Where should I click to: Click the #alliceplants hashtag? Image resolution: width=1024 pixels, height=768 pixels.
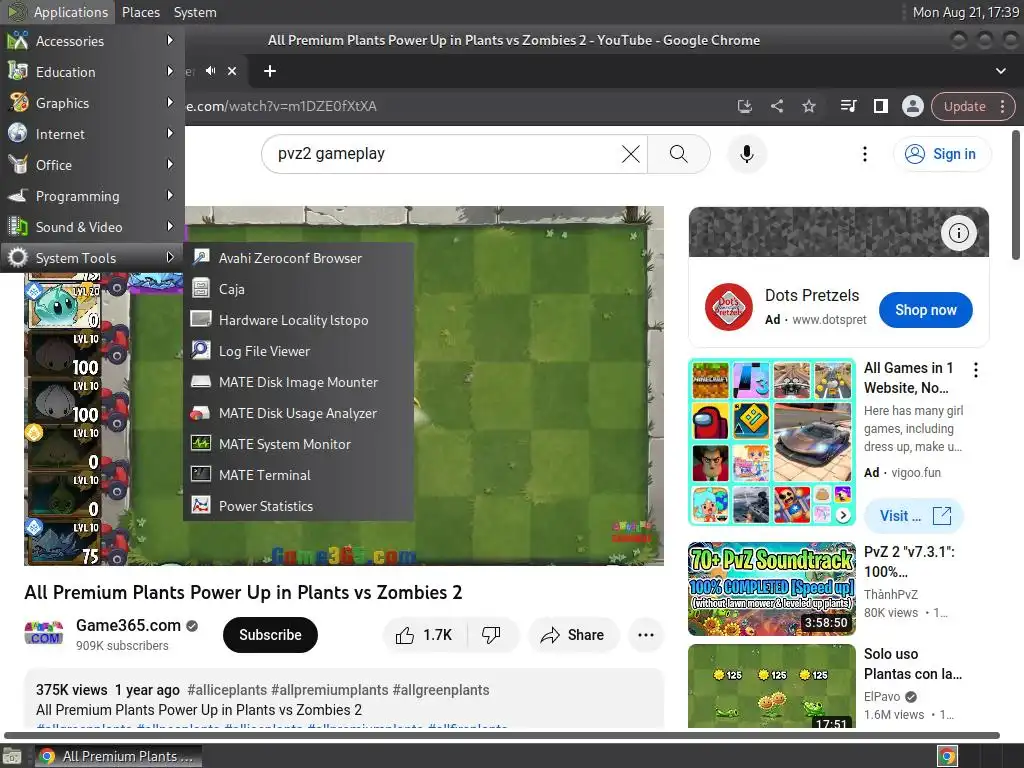click(x=227, y=690)
